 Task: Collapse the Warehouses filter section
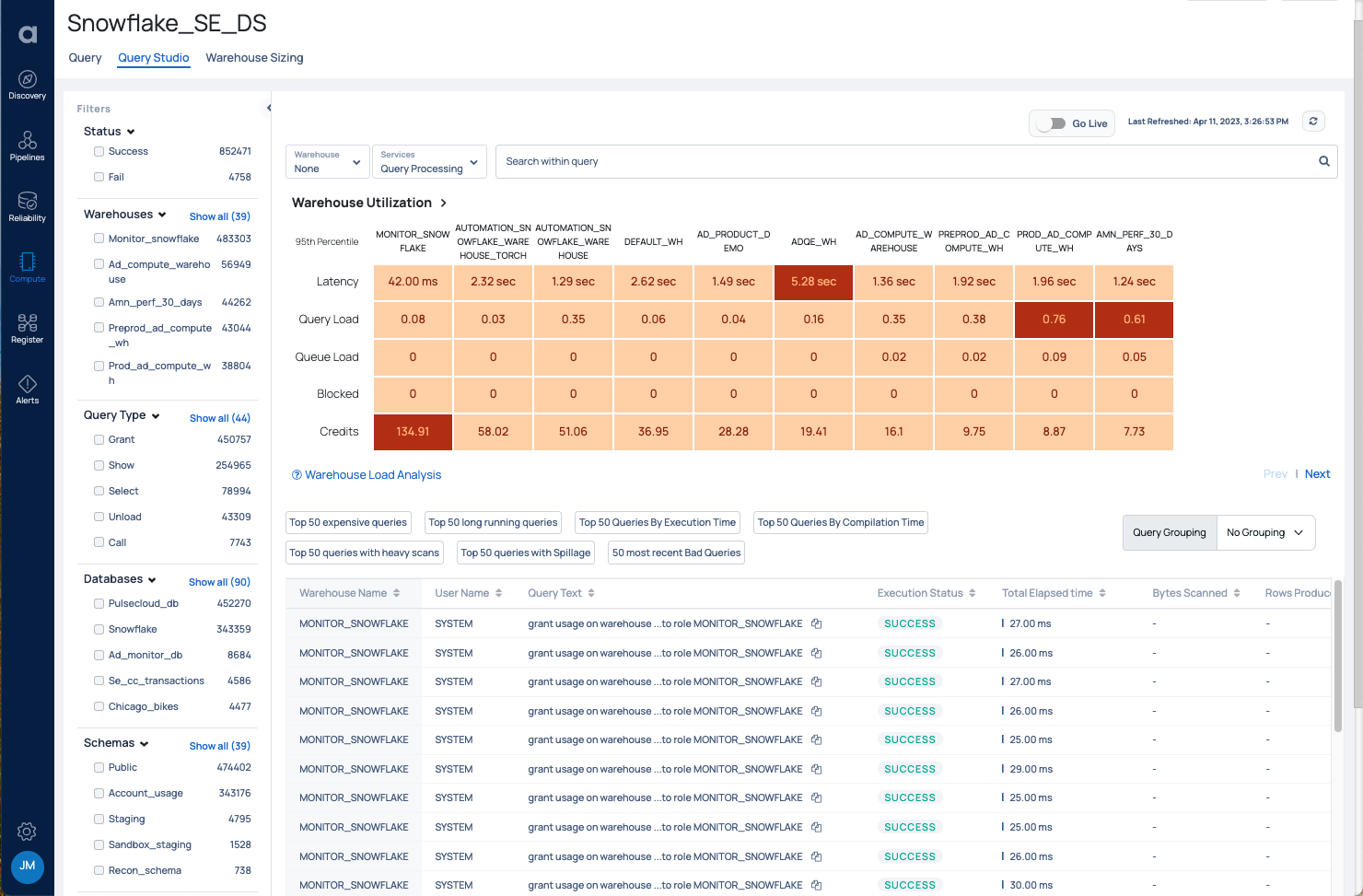162,215
